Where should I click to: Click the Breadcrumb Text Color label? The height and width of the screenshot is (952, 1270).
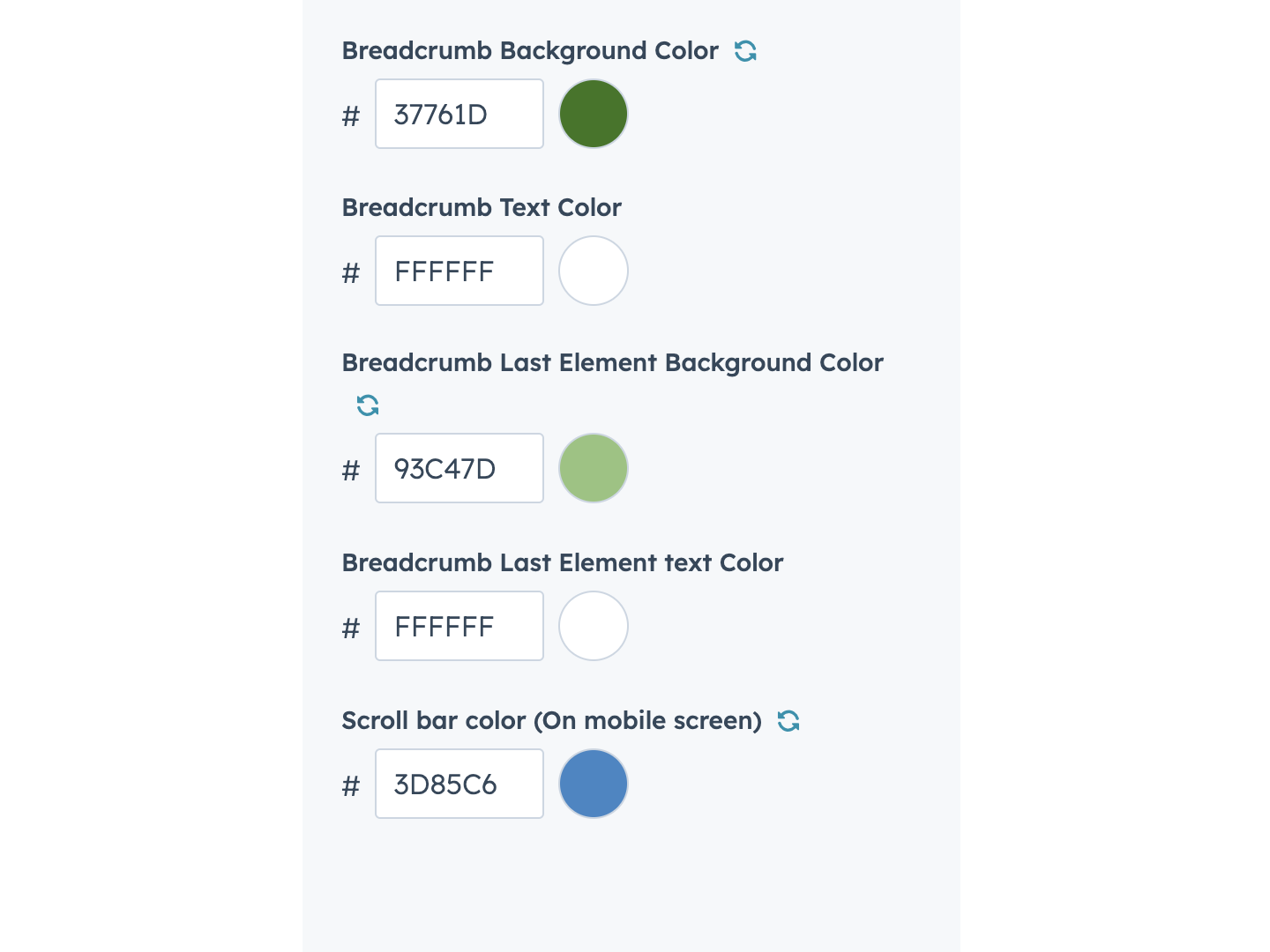482,208
